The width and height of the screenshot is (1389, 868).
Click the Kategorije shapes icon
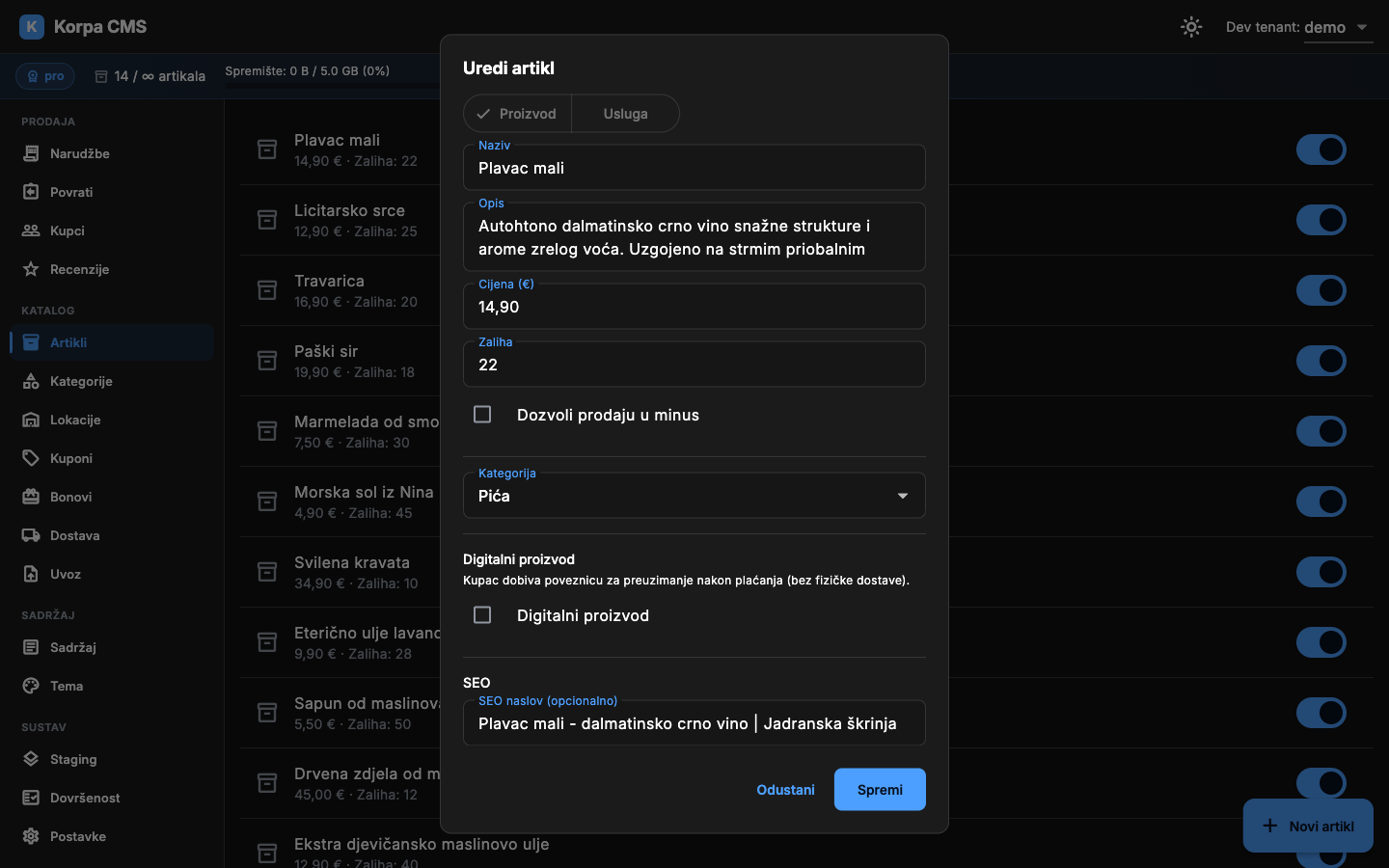click(x=31, y=381)
